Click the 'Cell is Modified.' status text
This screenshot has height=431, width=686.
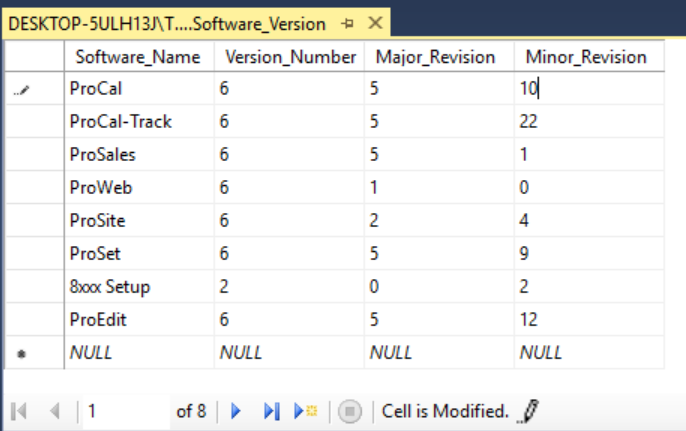(x=445, y=411)
